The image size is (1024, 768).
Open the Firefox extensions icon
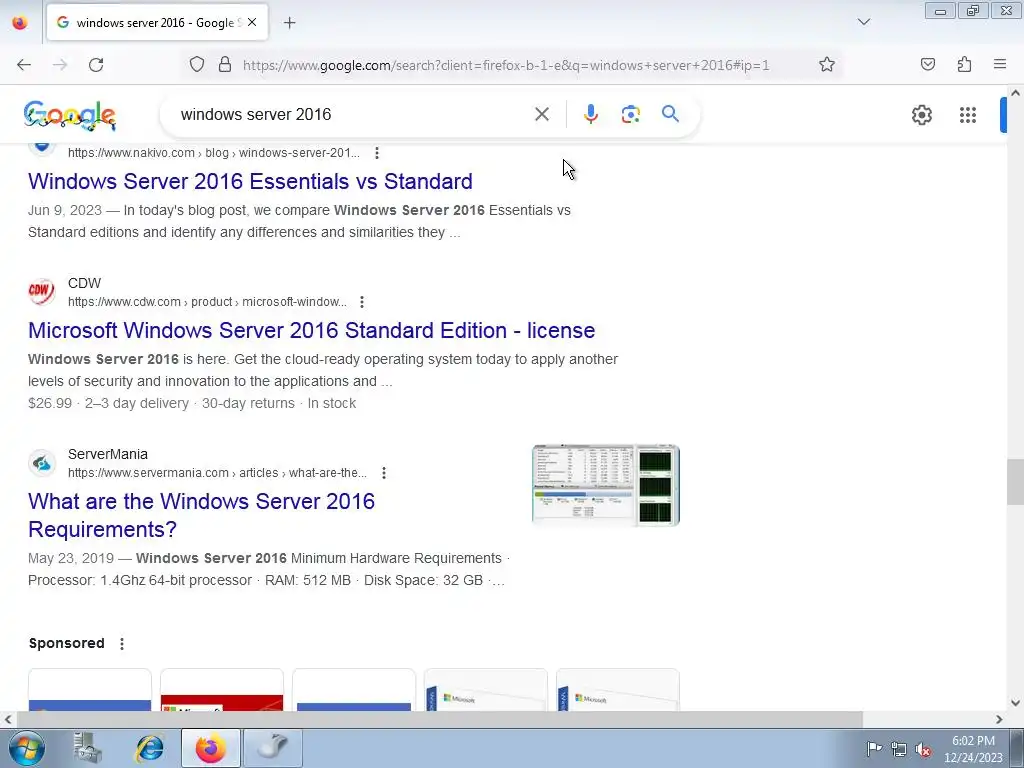click(x=964, y=65)
